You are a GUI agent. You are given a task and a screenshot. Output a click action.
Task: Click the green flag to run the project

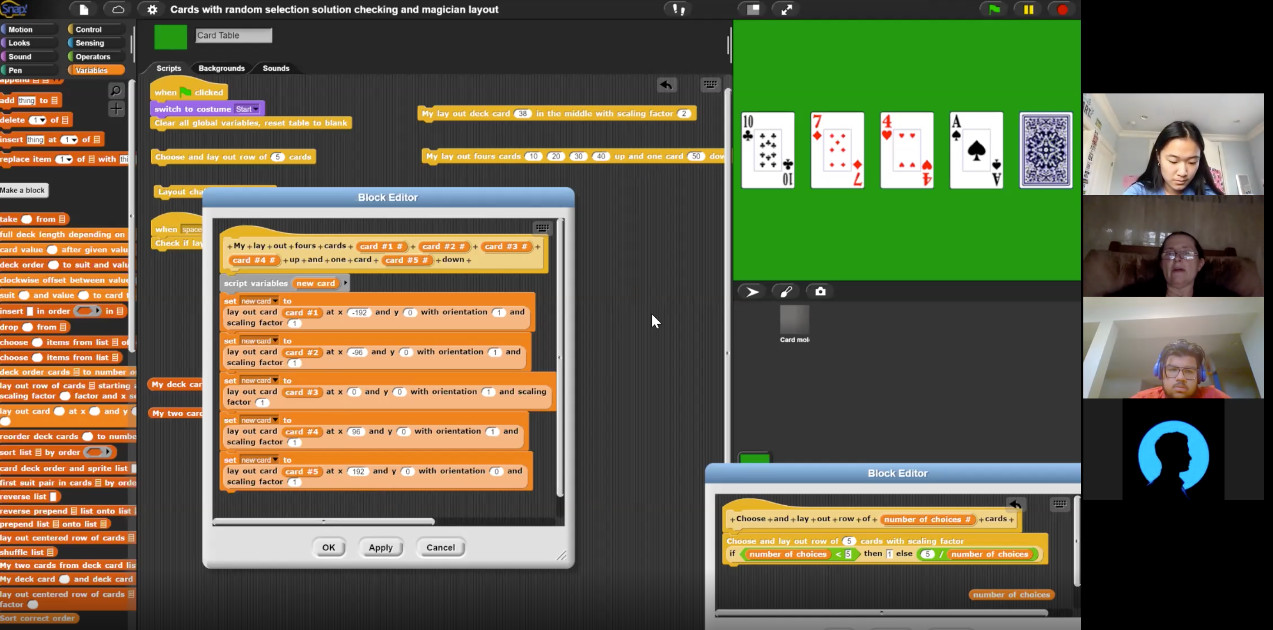pos(994,9)
